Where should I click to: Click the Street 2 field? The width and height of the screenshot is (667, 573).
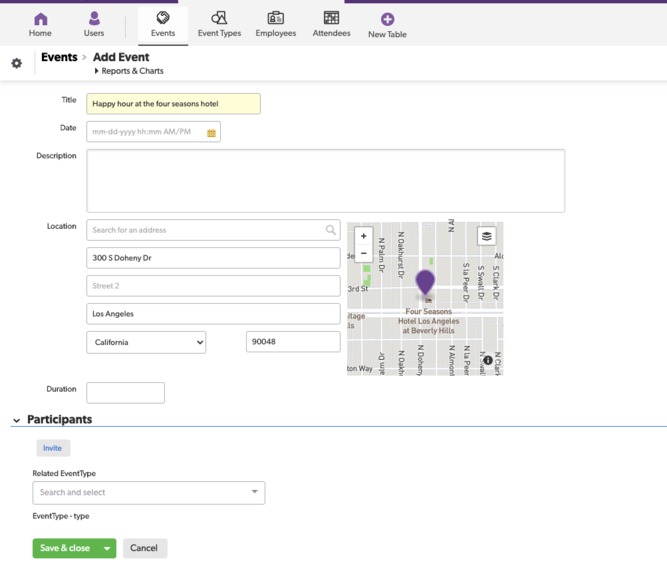(213, 286)
